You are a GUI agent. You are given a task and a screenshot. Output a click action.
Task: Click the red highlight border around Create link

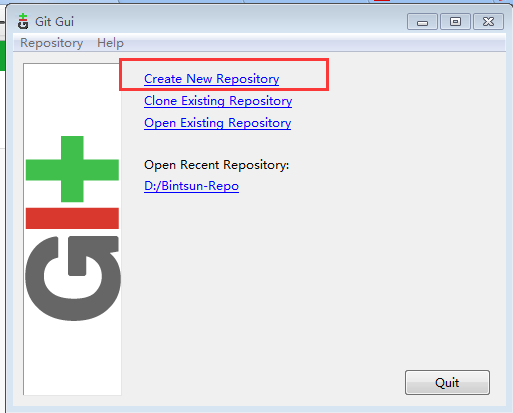(224, 60)
